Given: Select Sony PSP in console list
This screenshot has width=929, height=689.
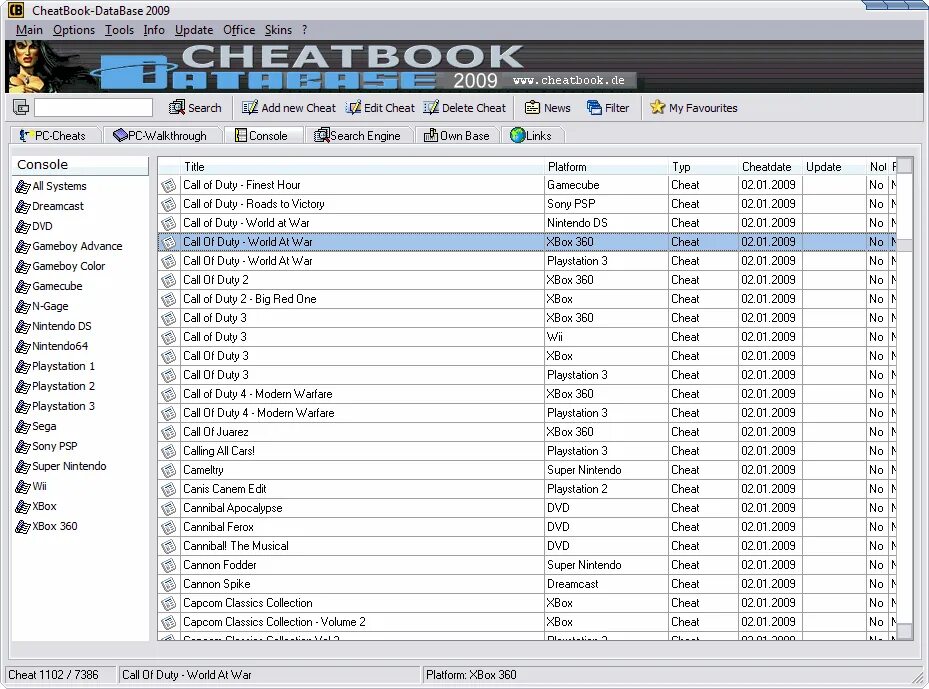Looking at the screenshot, I should pos(46,446).
